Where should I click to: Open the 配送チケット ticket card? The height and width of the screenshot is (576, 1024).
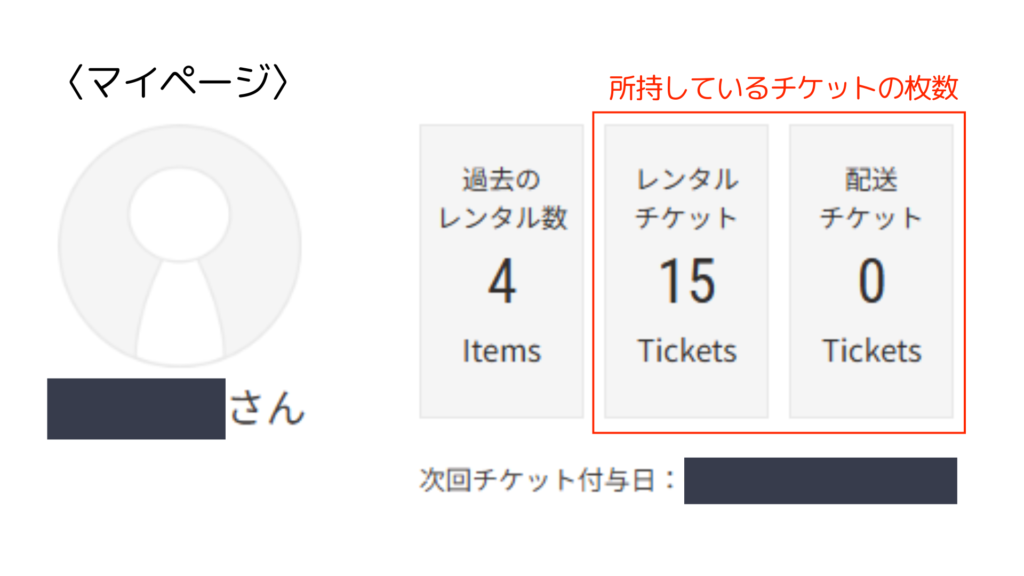(870, 270)
